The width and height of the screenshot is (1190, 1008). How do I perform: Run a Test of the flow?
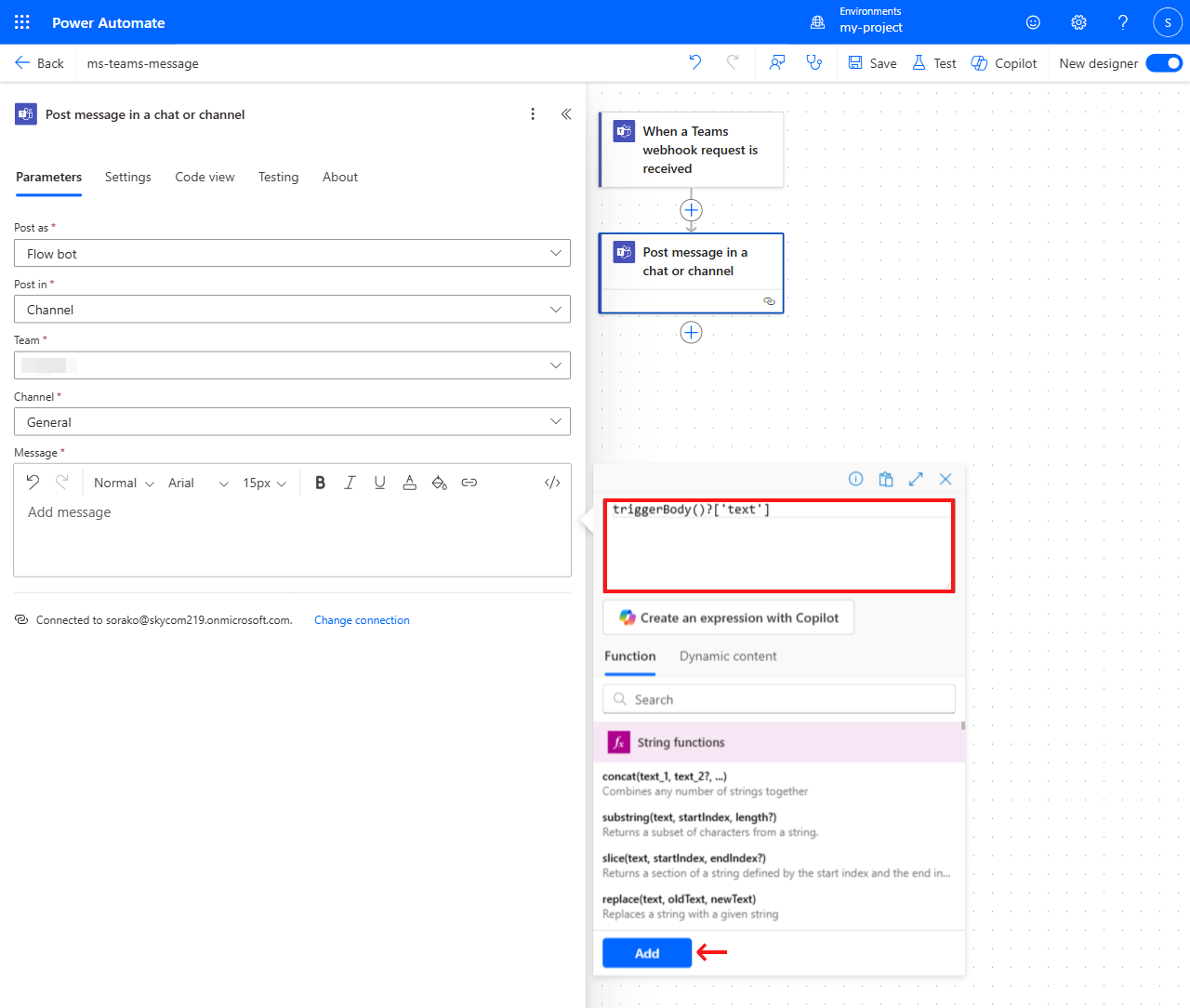pos(932,62)
